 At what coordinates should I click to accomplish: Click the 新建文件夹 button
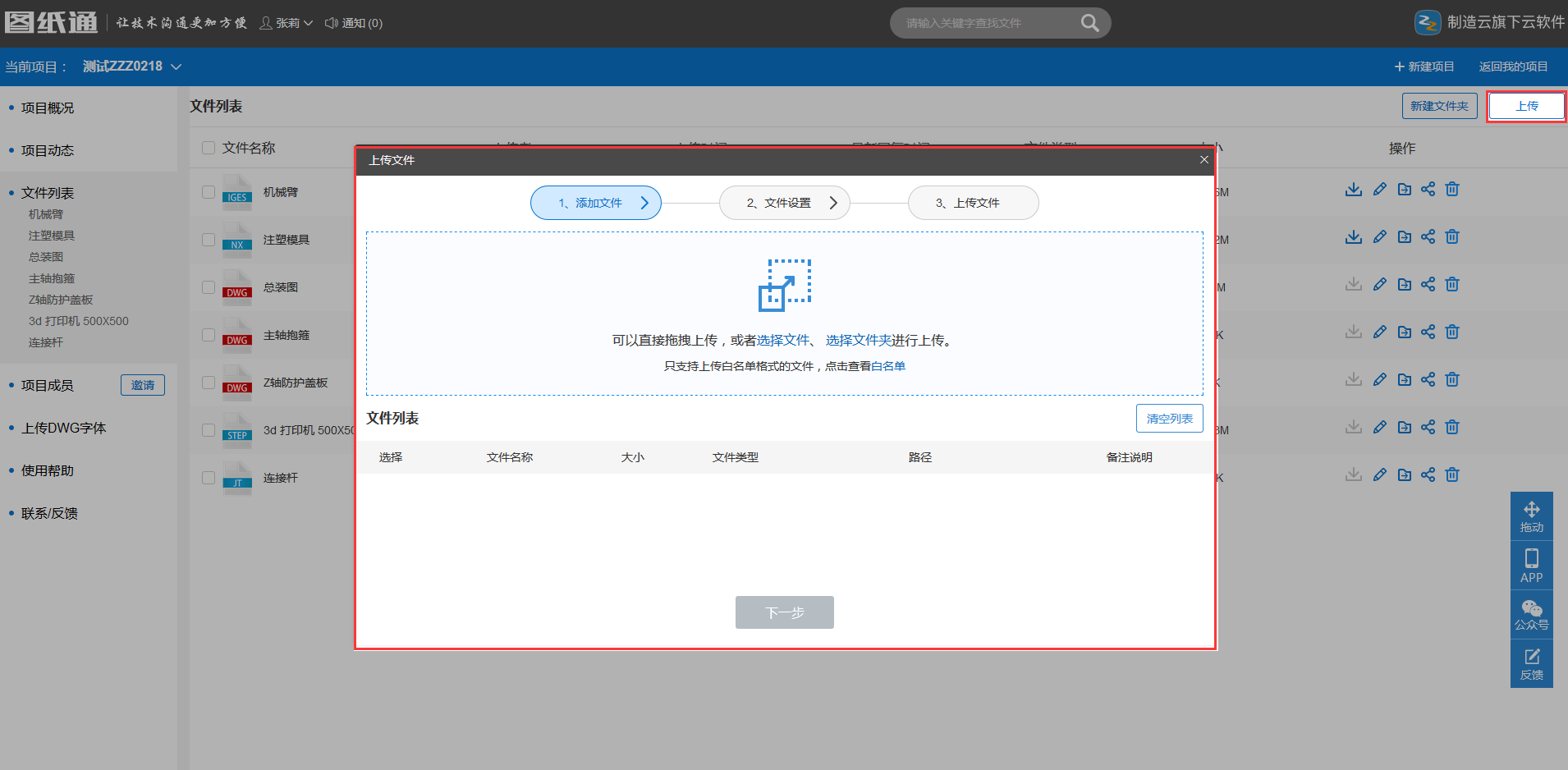coord(1440,106)
